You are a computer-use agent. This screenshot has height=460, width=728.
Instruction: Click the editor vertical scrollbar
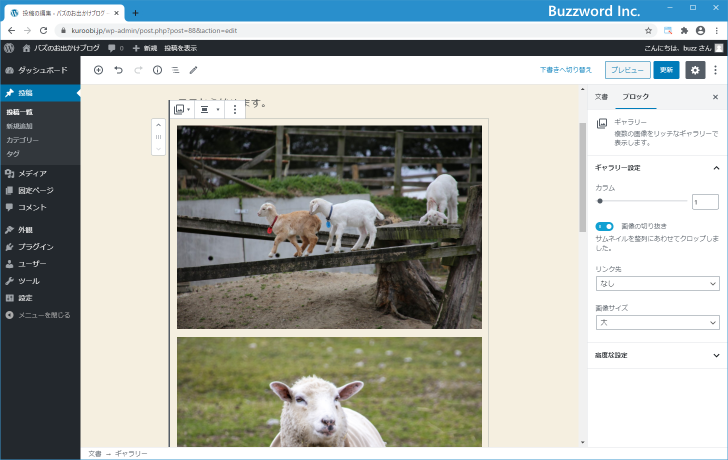pyautogui.click(x=583, y=177)
